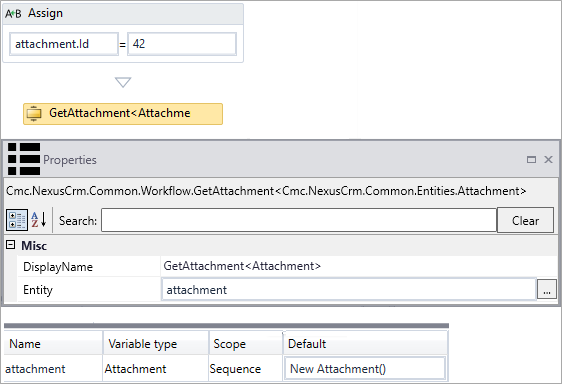Click the Assign activity A+B icon
562x384 pixels.
tap(13, 14)
